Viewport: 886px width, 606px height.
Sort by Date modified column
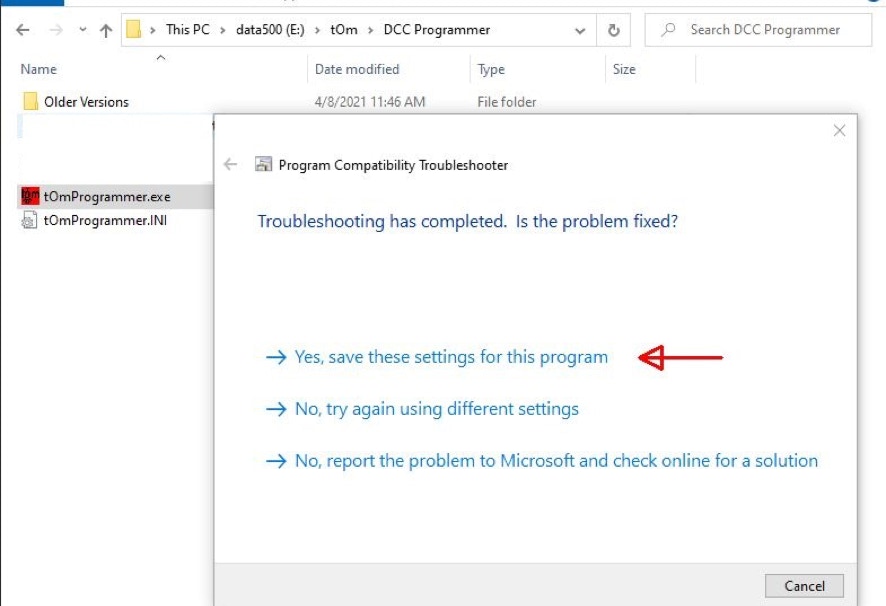coord(357,69)
